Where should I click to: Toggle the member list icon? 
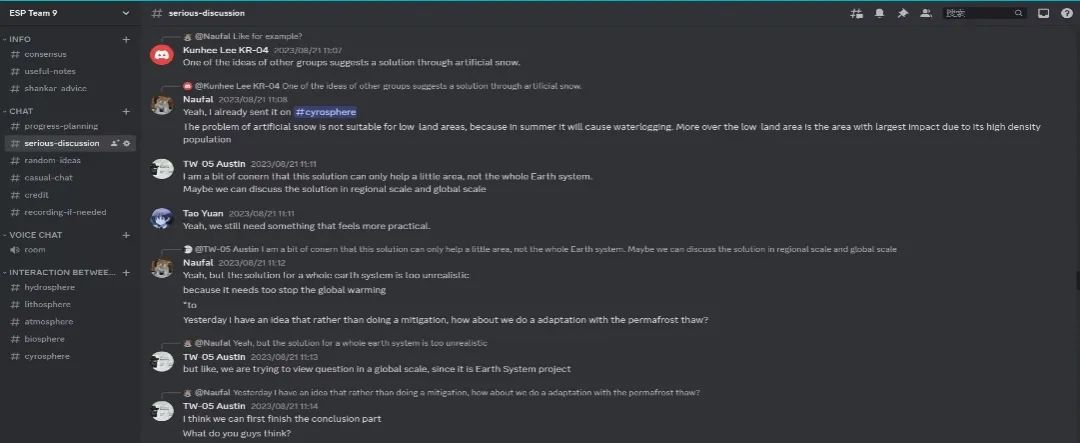(926, 13)
